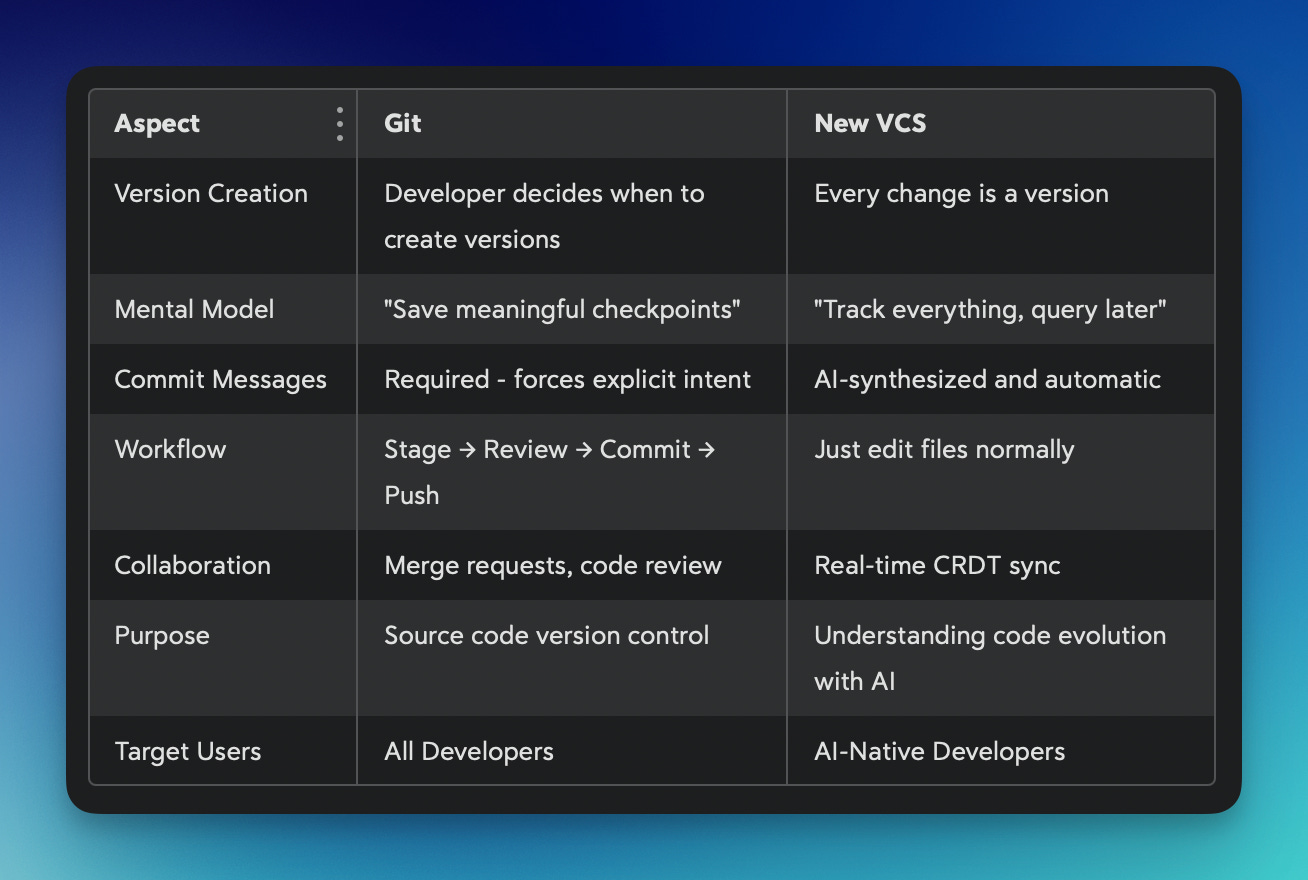
Task: Select the Git column header
Action: [572, 124]
